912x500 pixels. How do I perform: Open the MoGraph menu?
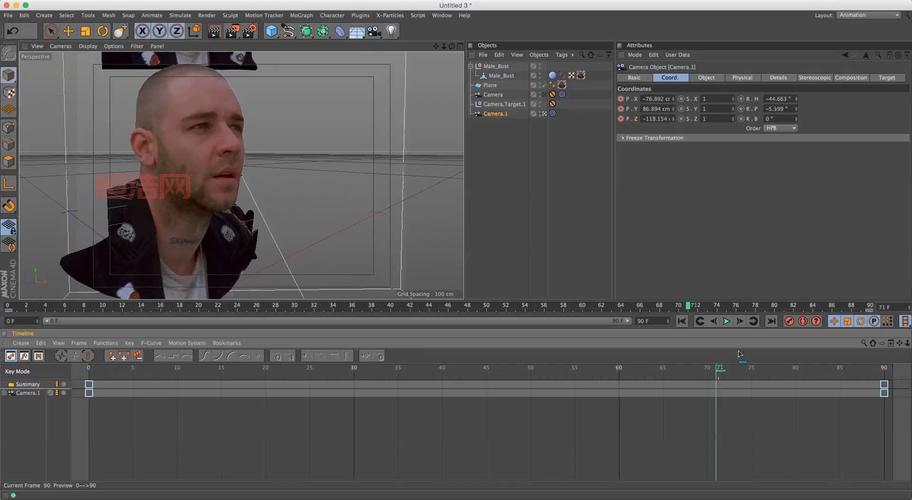pyautogui.click(x=301, y=15)
